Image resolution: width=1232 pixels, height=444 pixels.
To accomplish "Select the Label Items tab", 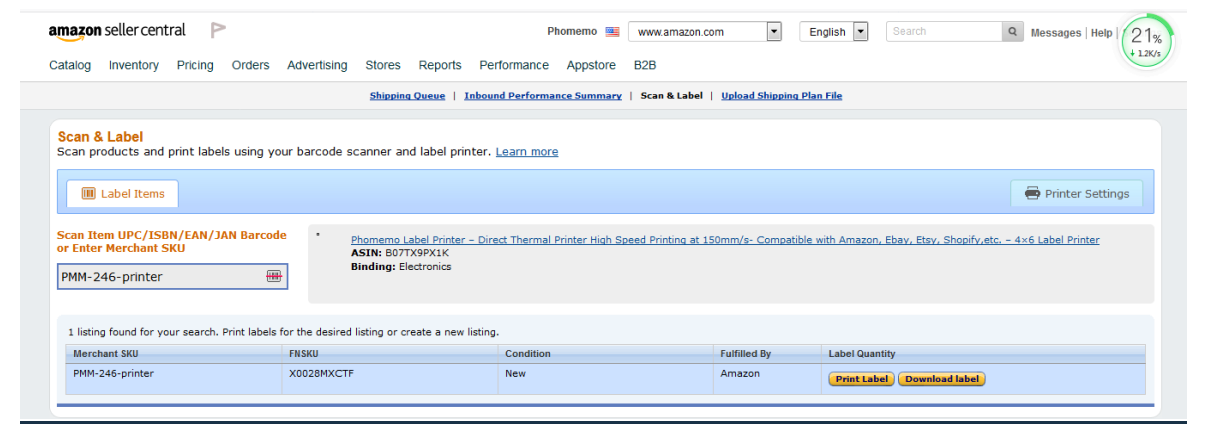I will [122, 193].
